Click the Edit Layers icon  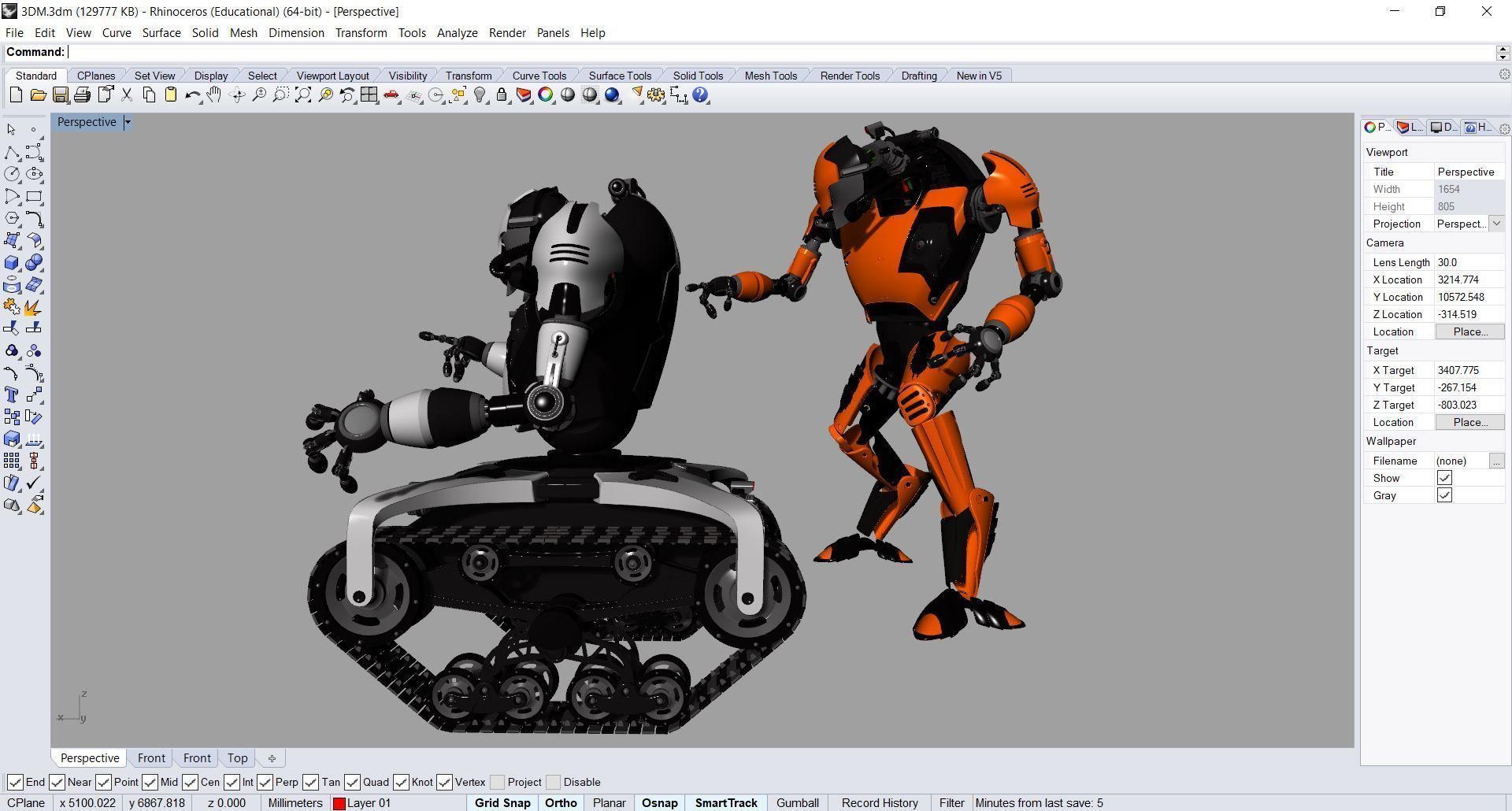click(524, 95)
